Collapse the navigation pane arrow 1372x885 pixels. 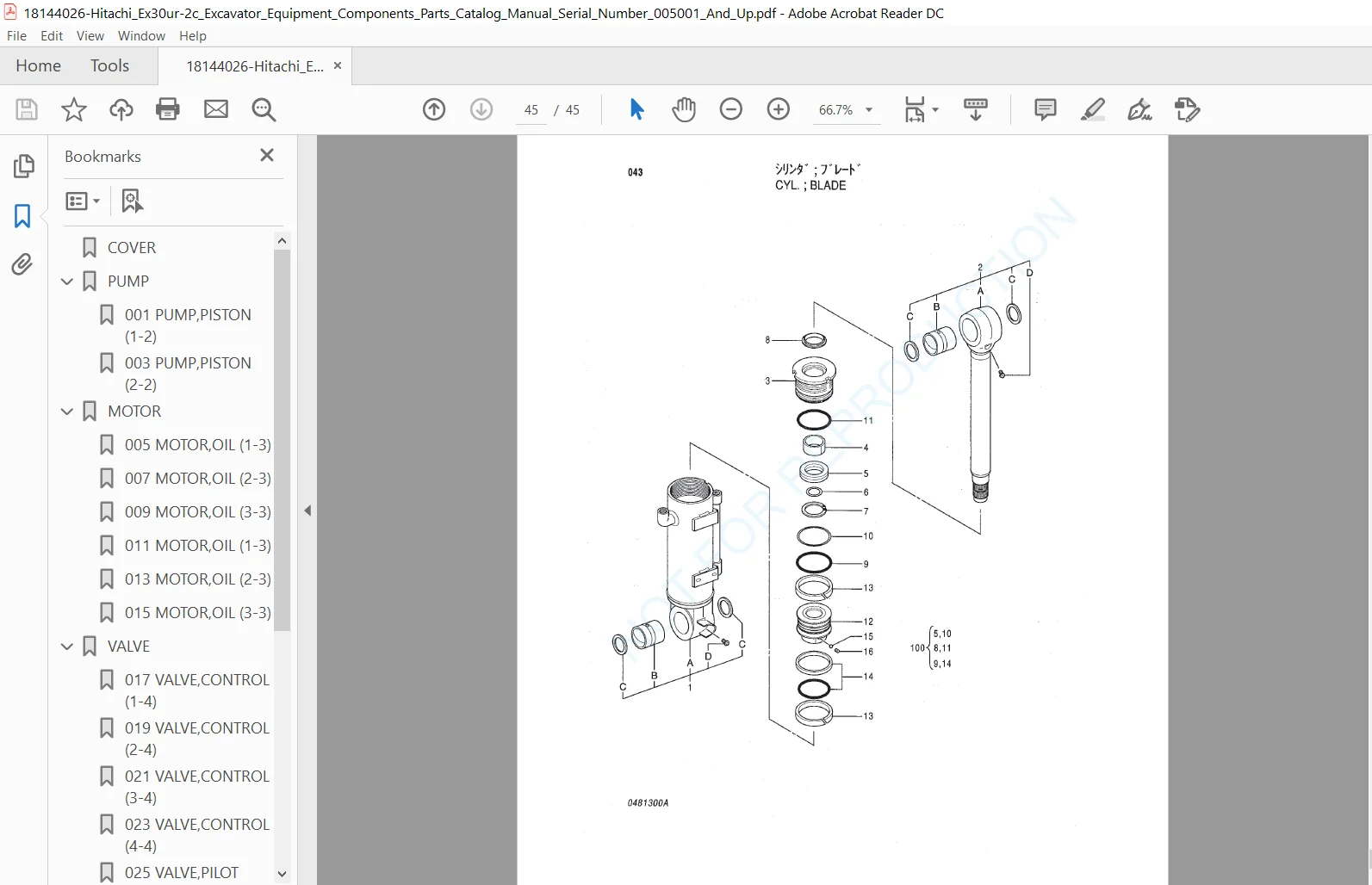[x=307, y=511]
